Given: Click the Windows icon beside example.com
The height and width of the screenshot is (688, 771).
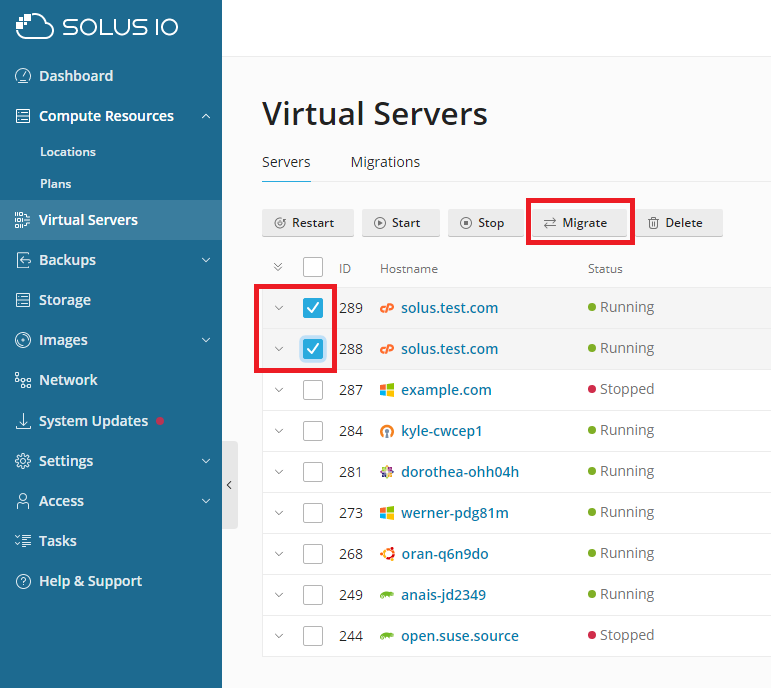Looking at the screenshot, I should tap(387, 390).
